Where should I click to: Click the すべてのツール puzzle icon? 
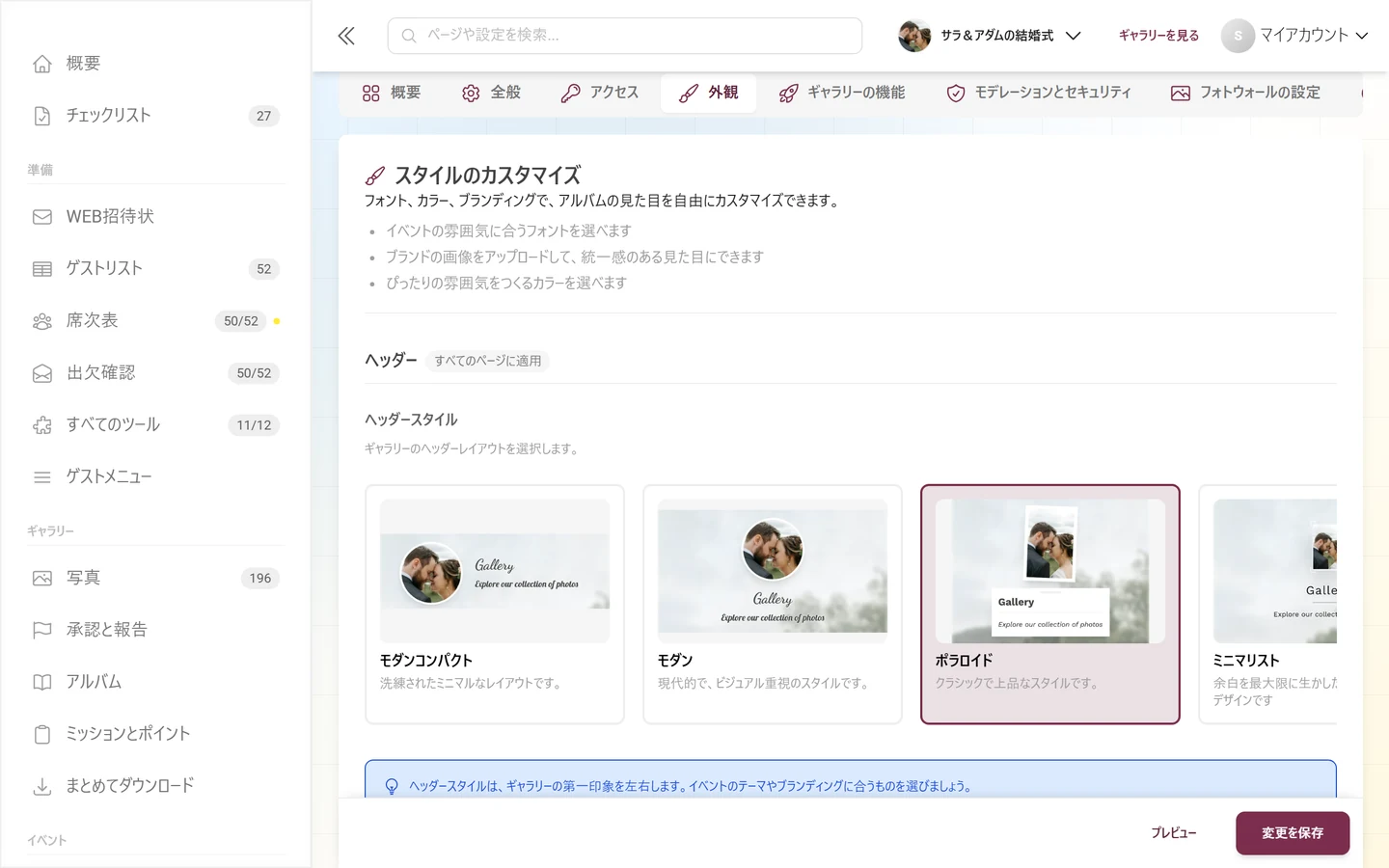click(42, 425)
